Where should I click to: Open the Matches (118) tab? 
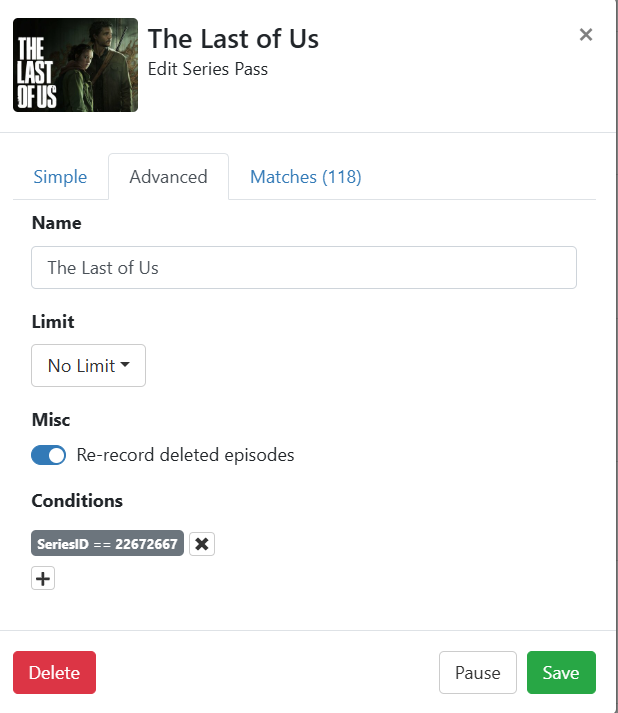[x=305, y=177]
